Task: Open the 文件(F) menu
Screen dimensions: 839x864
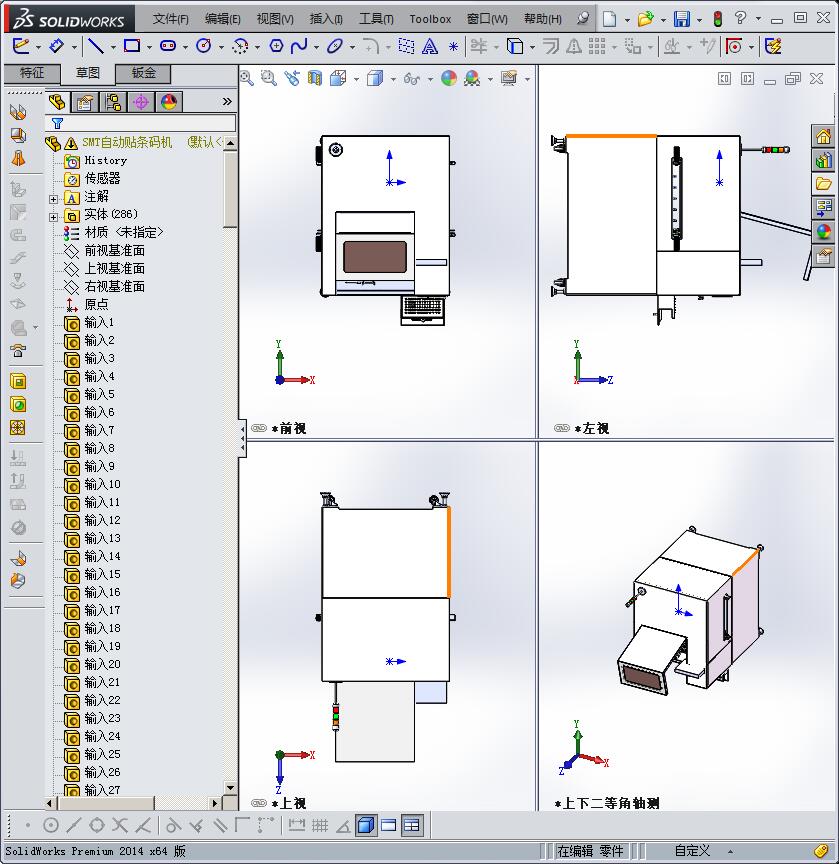Action: [x=170, y=19]
